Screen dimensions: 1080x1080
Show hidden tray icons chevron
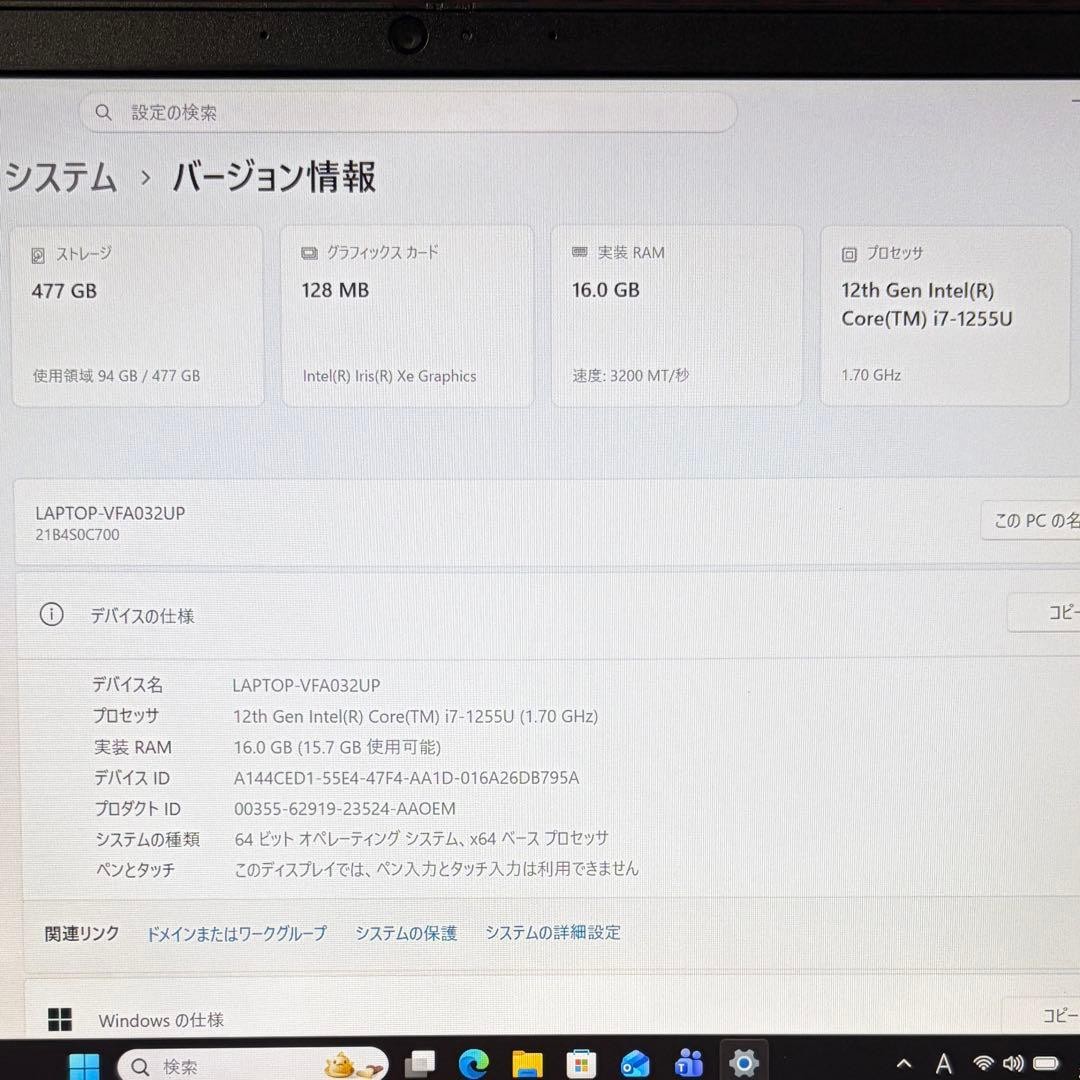(x=904, y=1065)
